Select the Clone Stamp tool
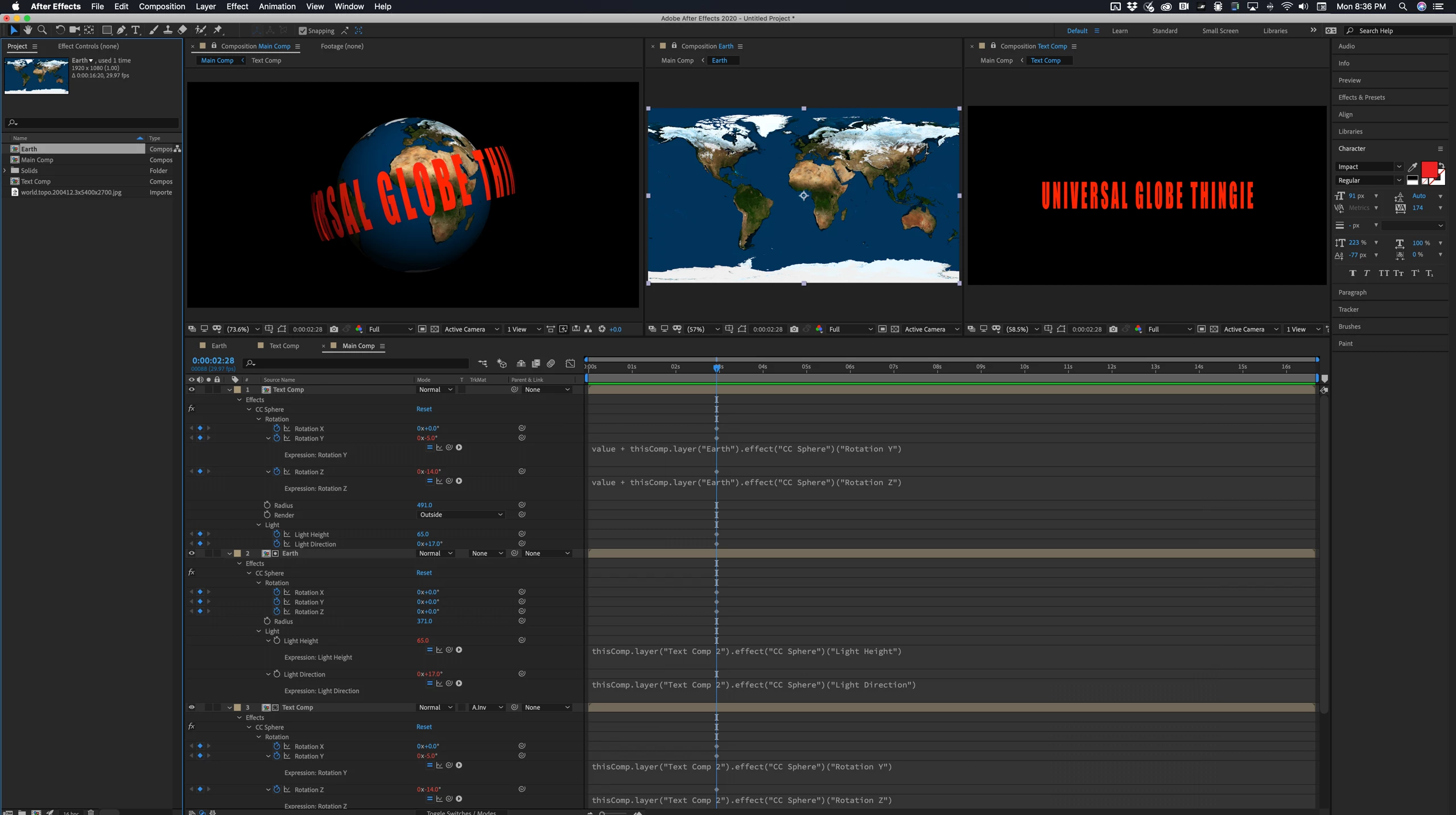This screenshot has width=1456, height=815. click(168, 30)
